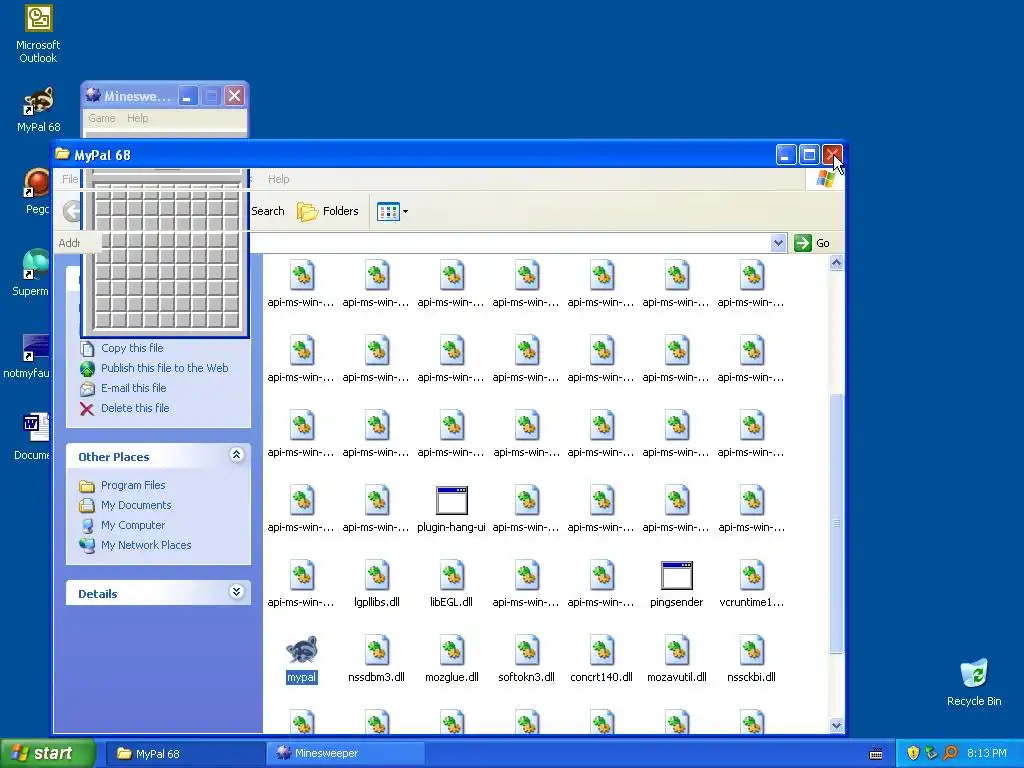Image resolution: width=1024 pixels, height=768 pixels.
Task: Close the Minesweeper window
Action: (x=234, y=97)
